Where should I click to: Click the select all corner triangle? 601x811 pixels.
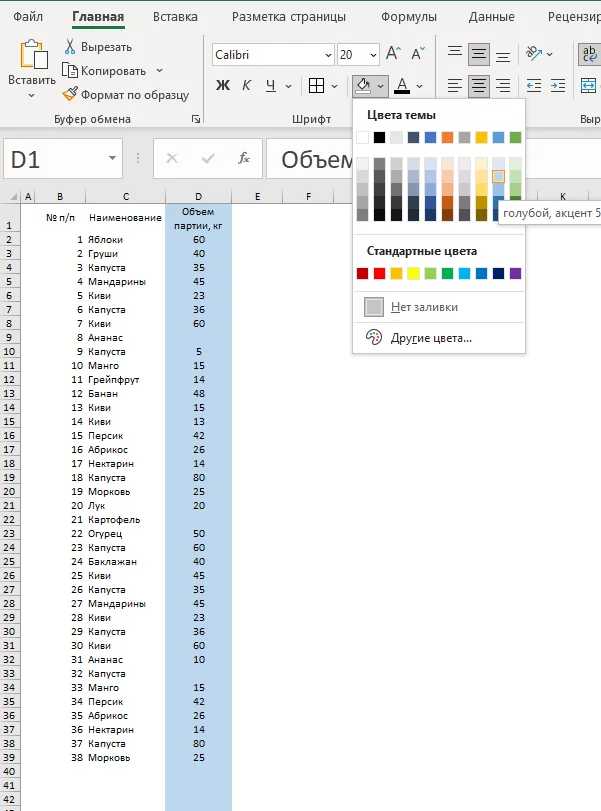pos(13,197)
